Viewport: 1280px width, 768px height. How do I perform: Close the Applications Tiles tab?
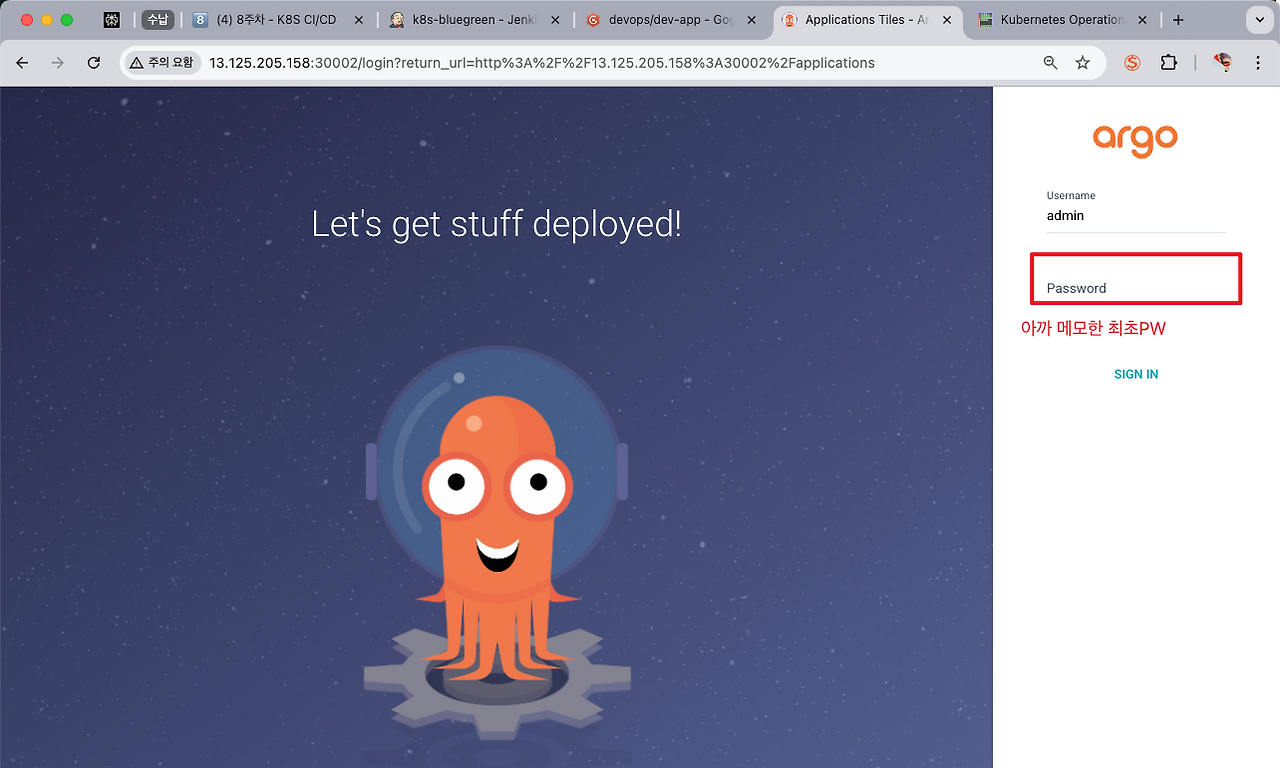pyautogui.click(x=947, y=20)
